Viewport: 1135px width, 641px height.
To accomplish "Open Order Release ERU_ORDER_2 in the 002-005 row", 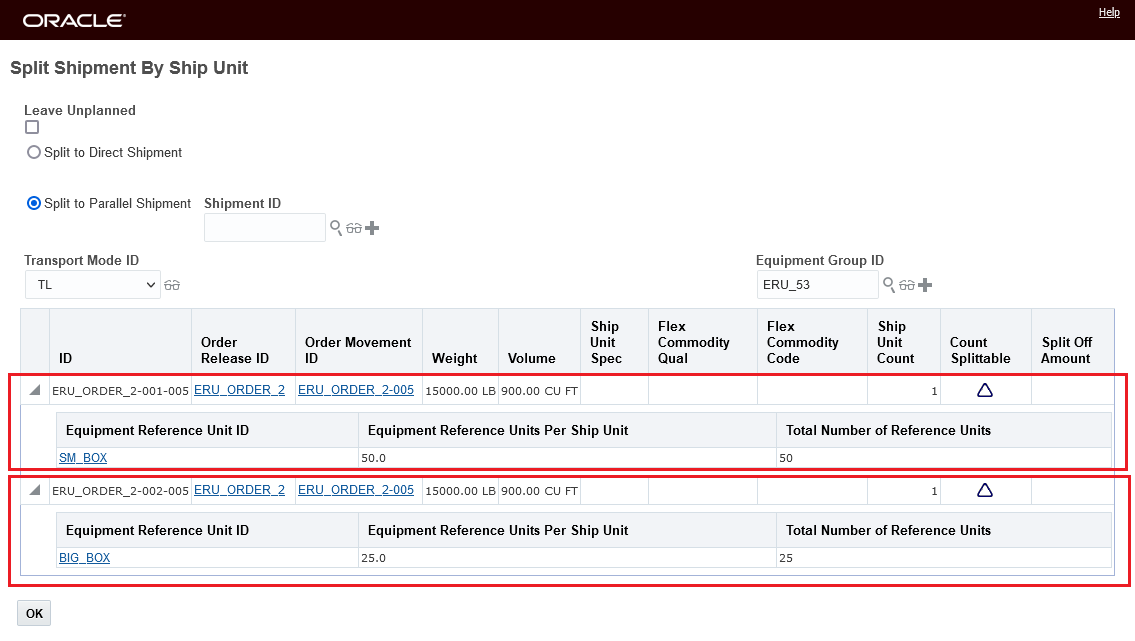I will [240, 490].
